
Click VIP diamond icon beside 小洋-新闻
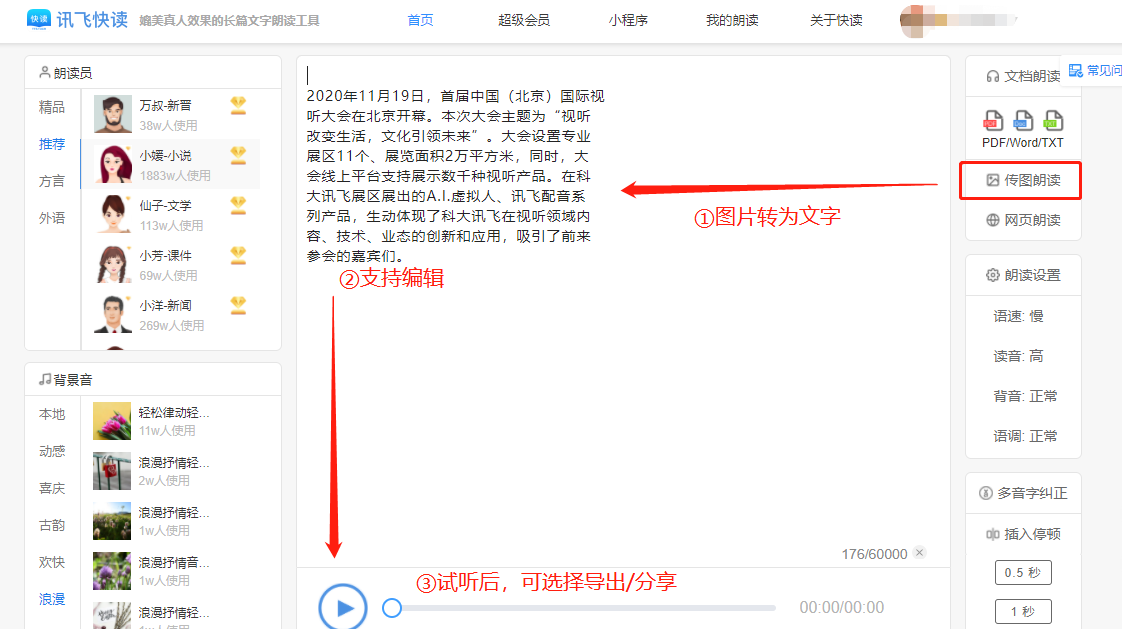[x=238, y=306]
